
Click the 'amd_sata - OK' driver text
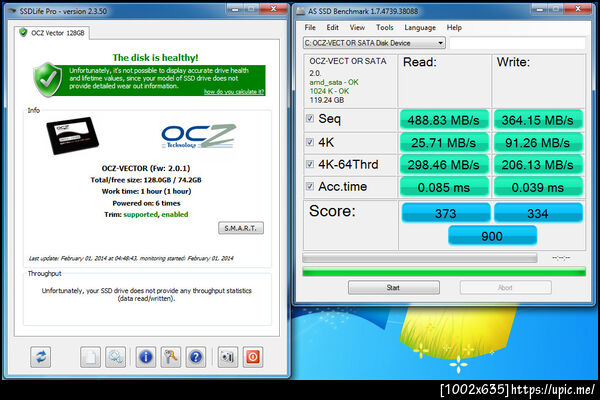(x=334, y=82)
